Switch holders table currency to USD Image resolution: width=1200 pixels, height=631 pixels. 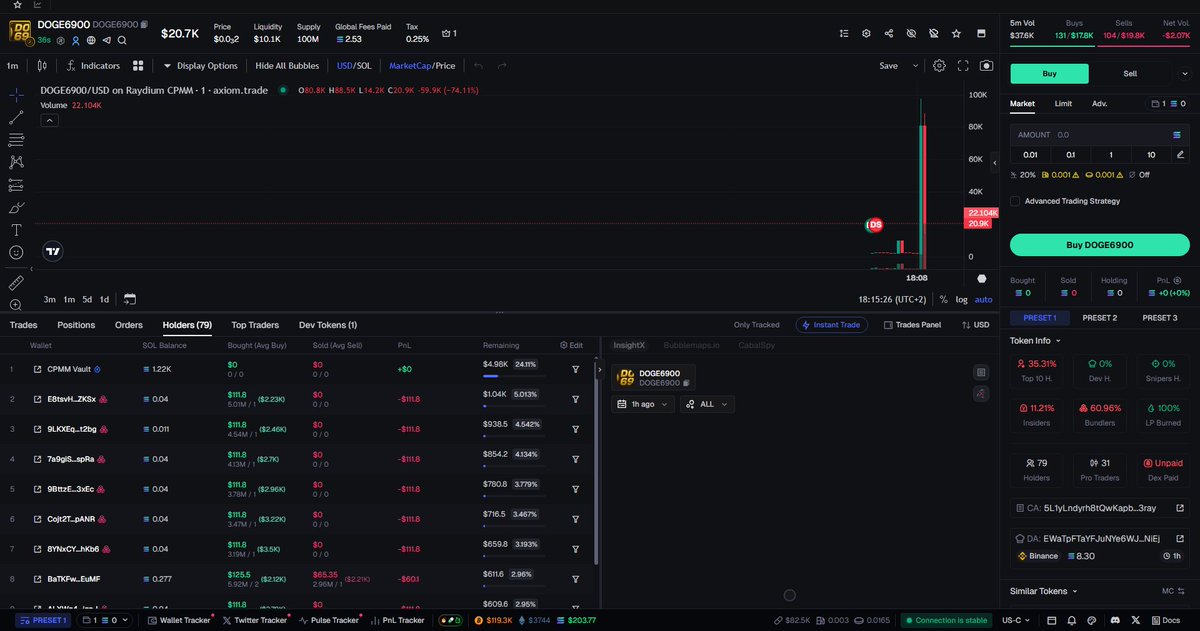975,325
